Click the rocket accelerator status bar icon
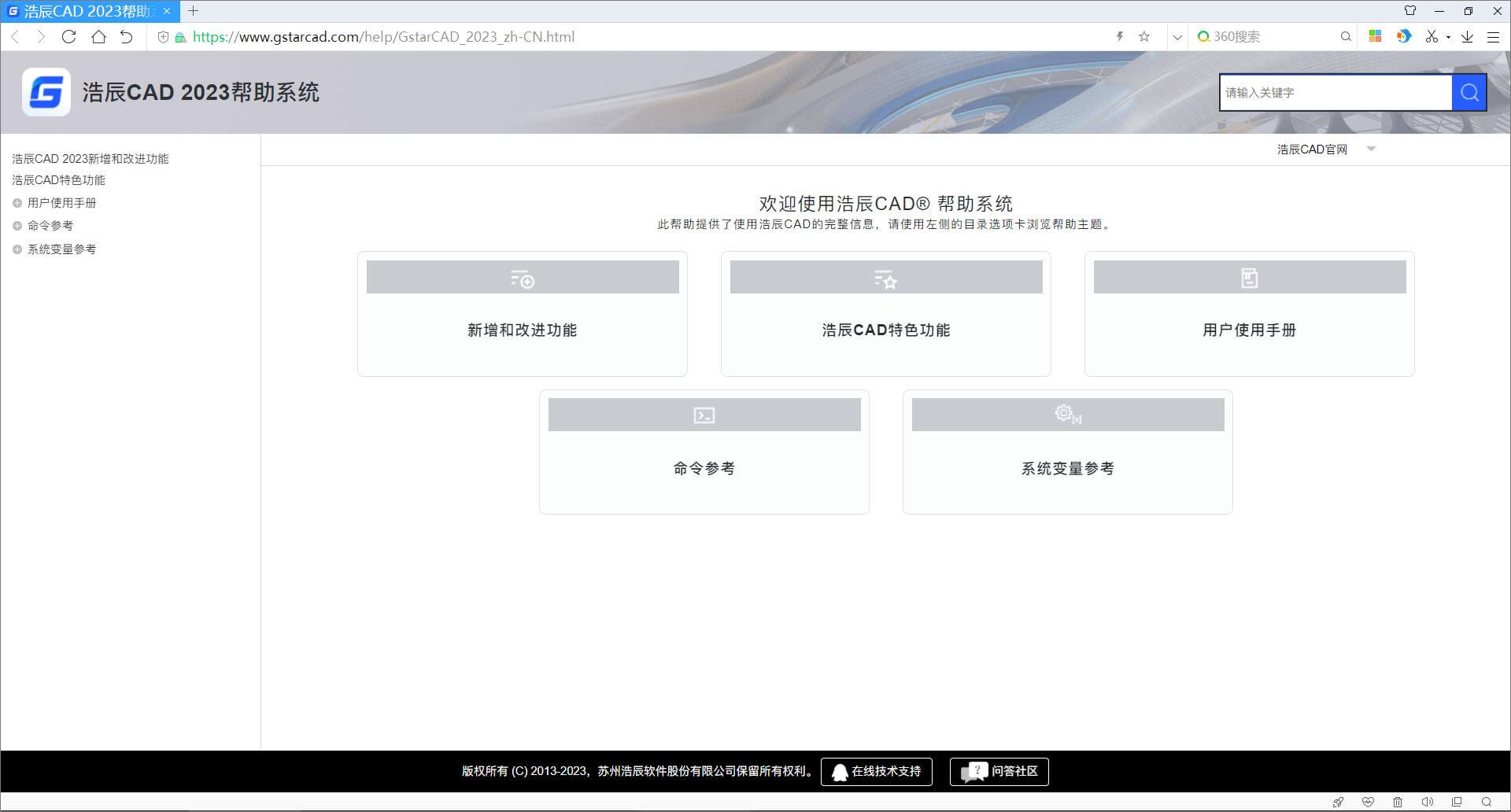This screenshot has width=1511, height=812. (x=1338, y=803)
